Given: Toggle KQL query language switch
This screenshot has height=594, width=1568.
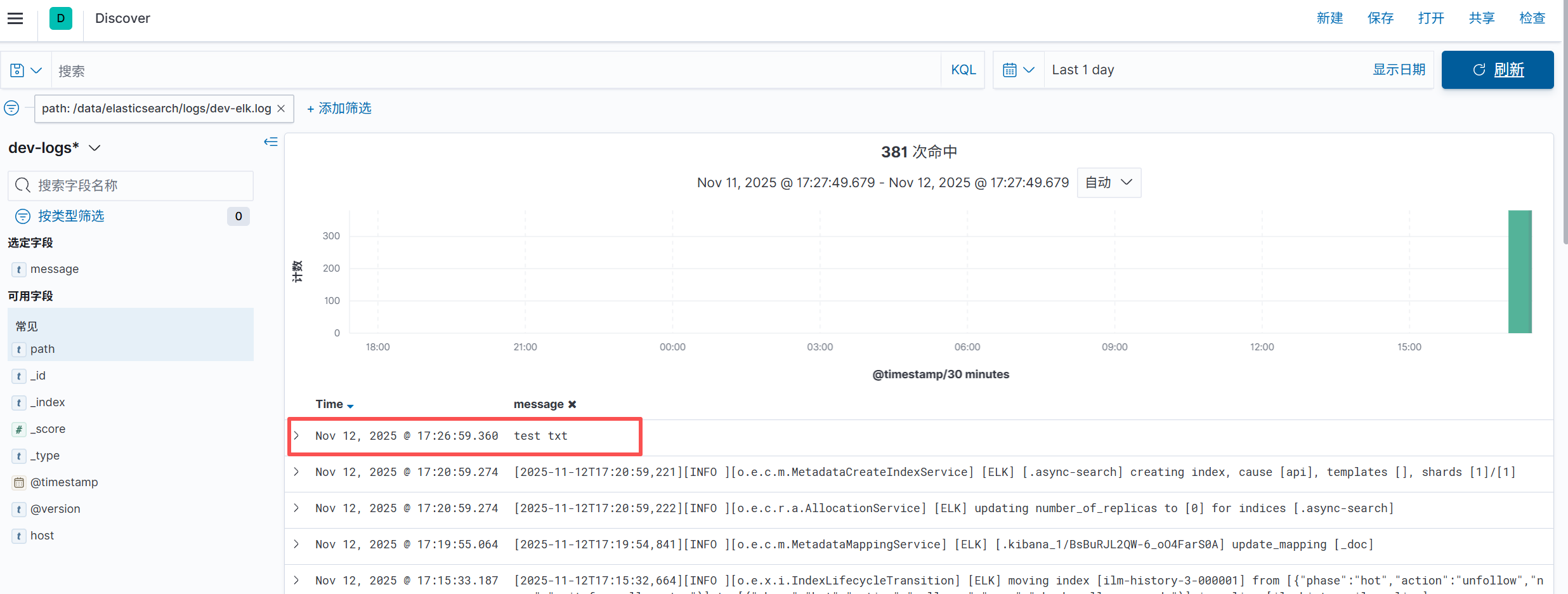Looking at the screenshot, I should click(963, 70).
